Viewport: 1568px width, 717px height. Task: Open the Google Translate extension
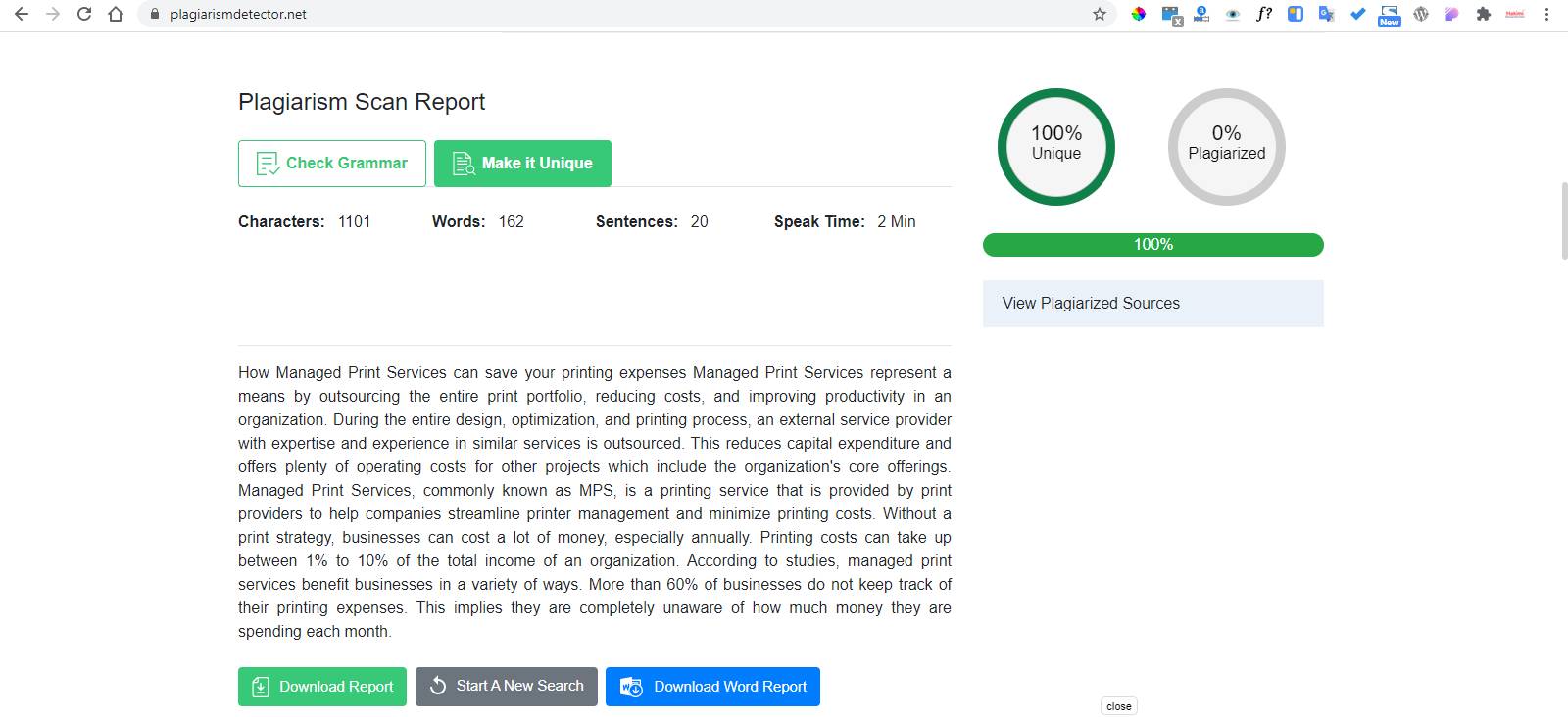pyautogui.click(x=1326, y=14)
